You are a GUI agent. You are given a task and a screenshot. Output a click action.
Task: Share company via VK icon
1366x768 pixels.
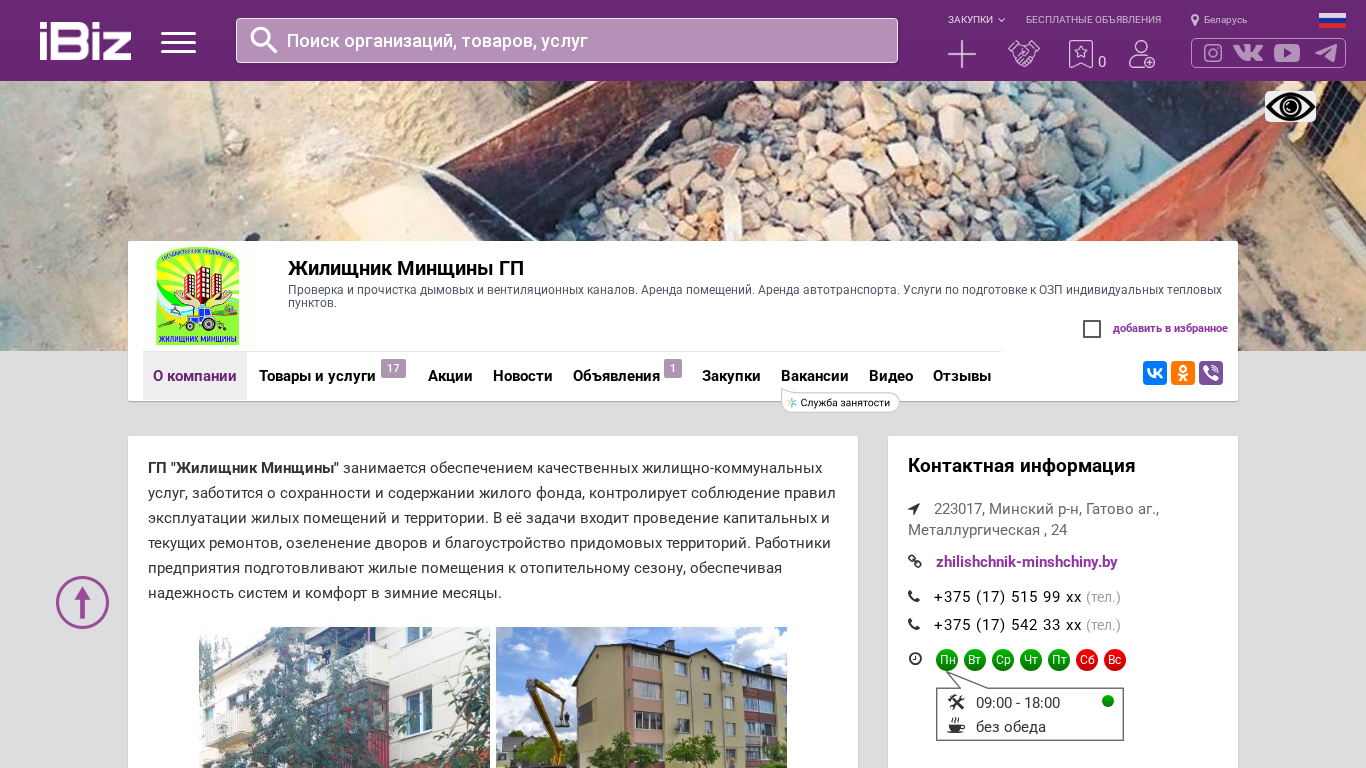[1155, 373]
